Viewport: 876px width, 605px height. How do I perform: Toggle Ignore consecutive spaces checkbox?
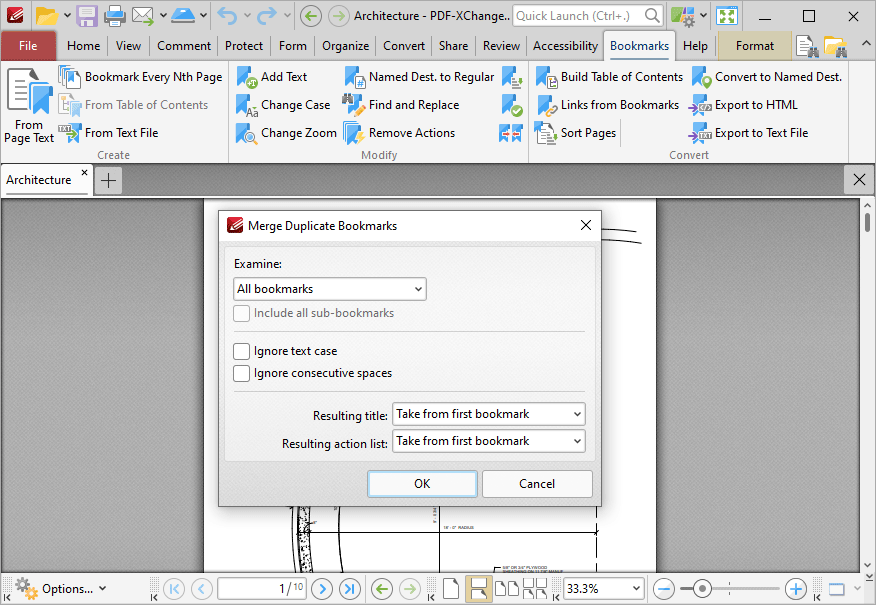pos(241,373)
